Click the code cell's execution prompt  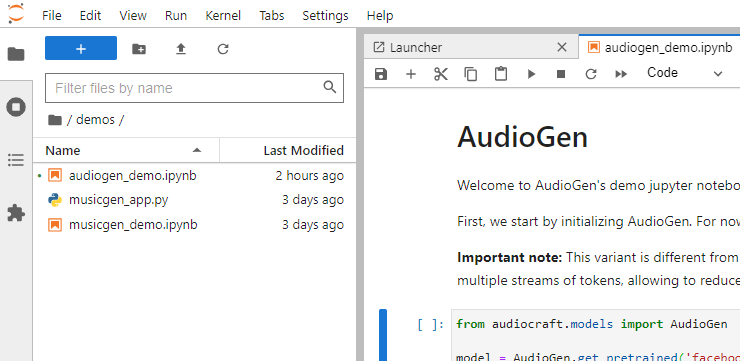click(x=430, y=324)
